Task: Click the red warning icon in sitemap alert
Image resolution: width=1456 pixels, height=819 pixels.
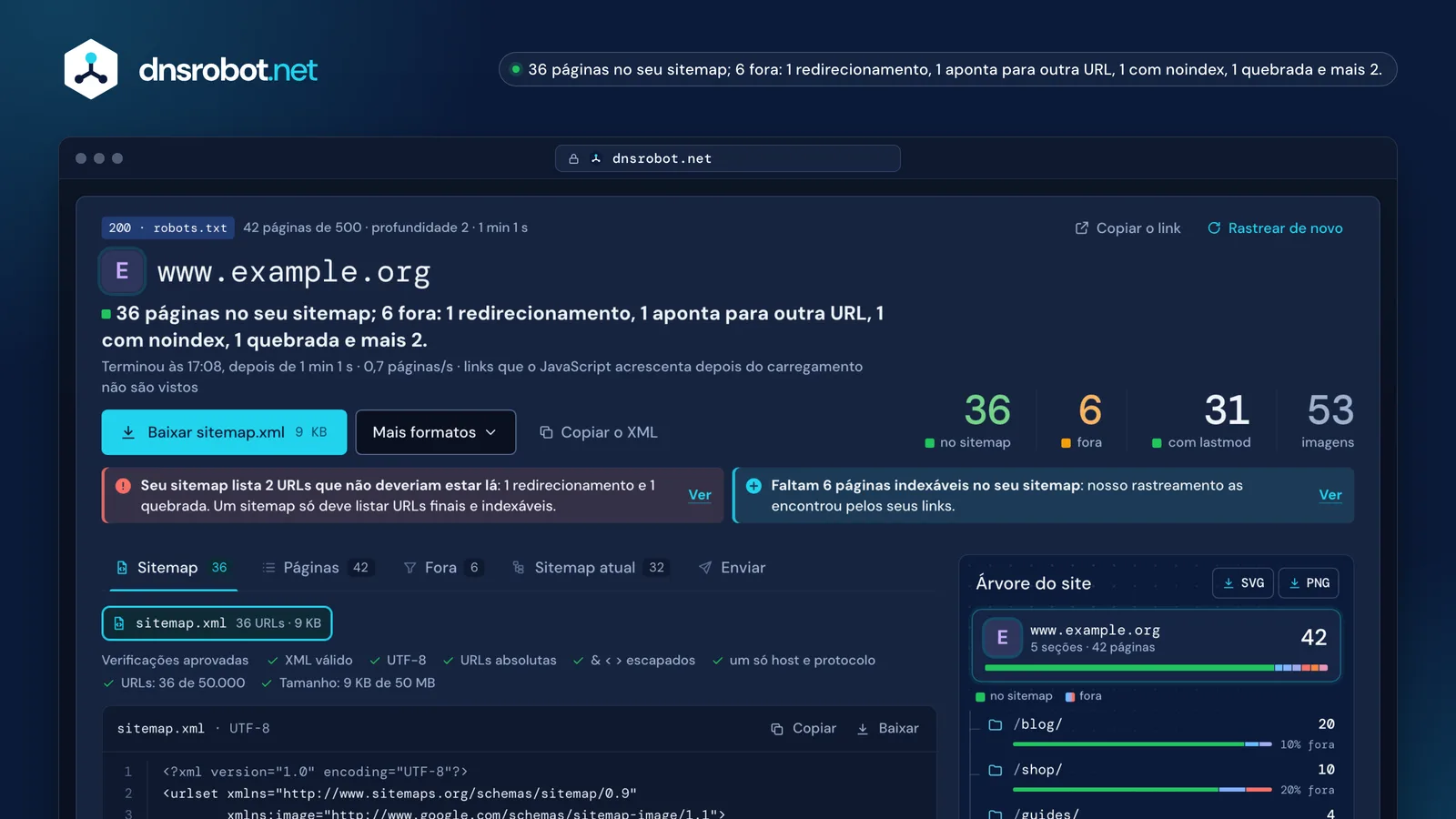Action: point(123,486)
